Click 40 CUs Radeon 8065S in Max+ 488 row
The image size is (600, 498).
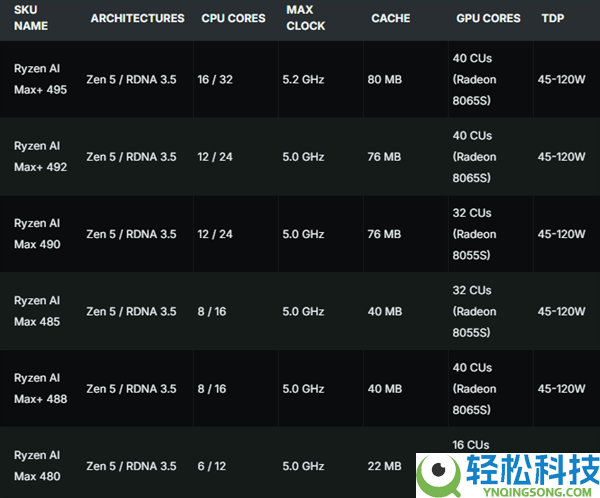tap(474, 389)
